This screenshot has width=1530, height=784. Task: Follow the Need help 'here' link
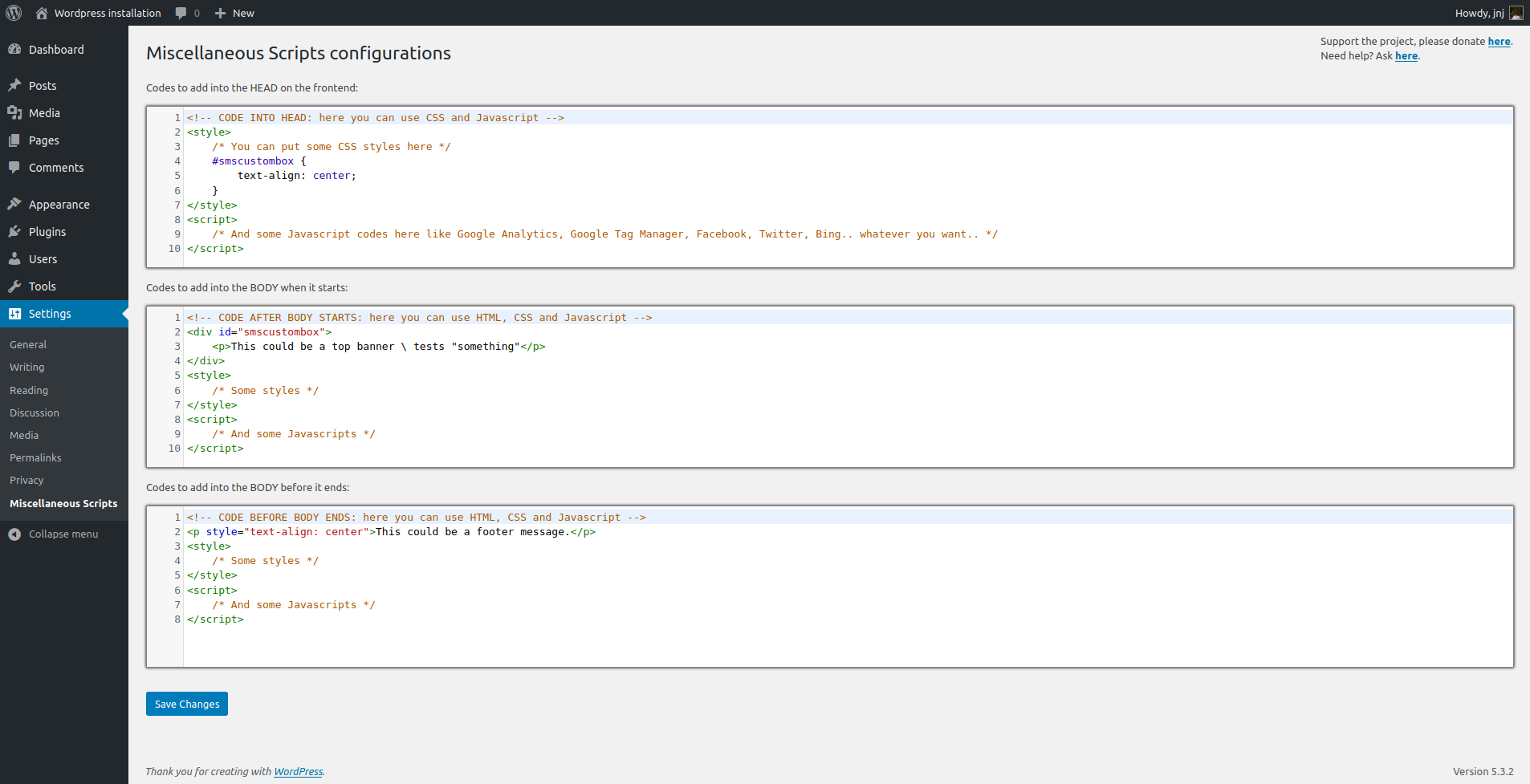[1406, 55]
